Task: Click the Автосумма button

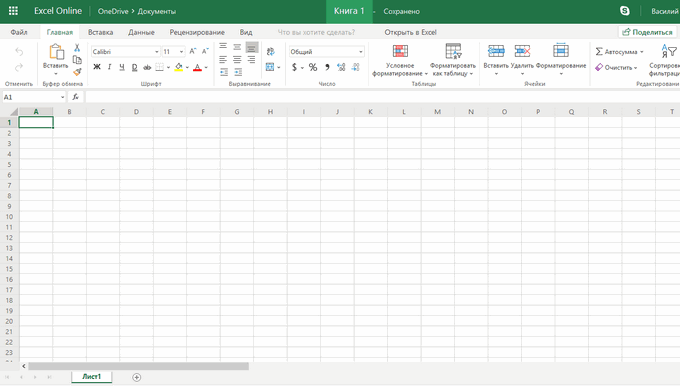Action: pyautogui.click(x=616, y=52)
